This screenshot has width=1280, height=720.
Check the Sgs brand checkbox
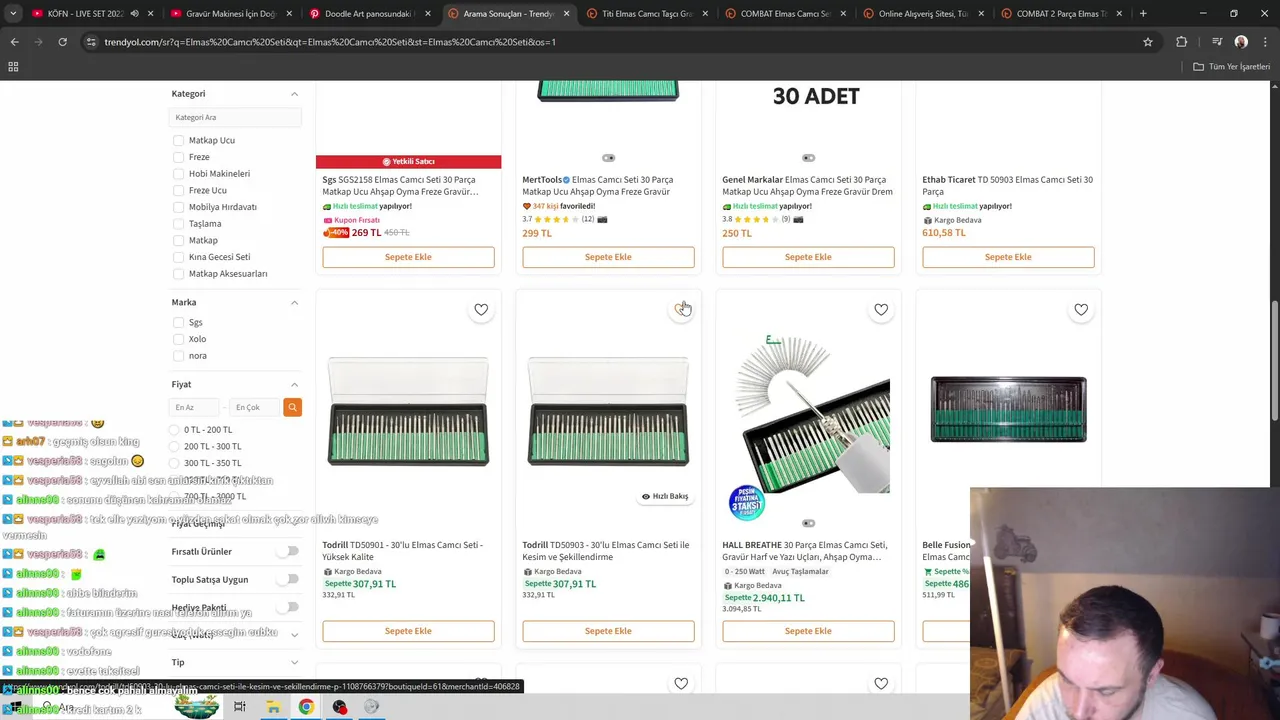[x=178, y=323]
